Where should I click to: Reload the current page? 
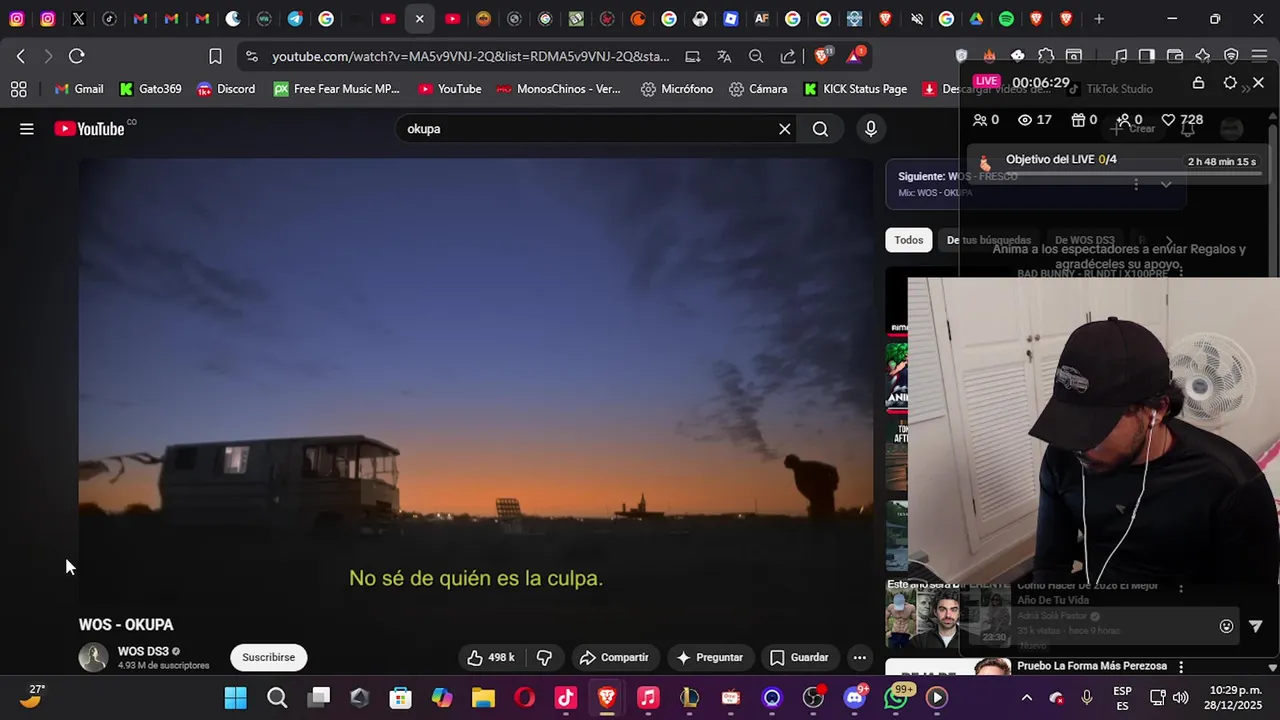click(x=77, y=56)
